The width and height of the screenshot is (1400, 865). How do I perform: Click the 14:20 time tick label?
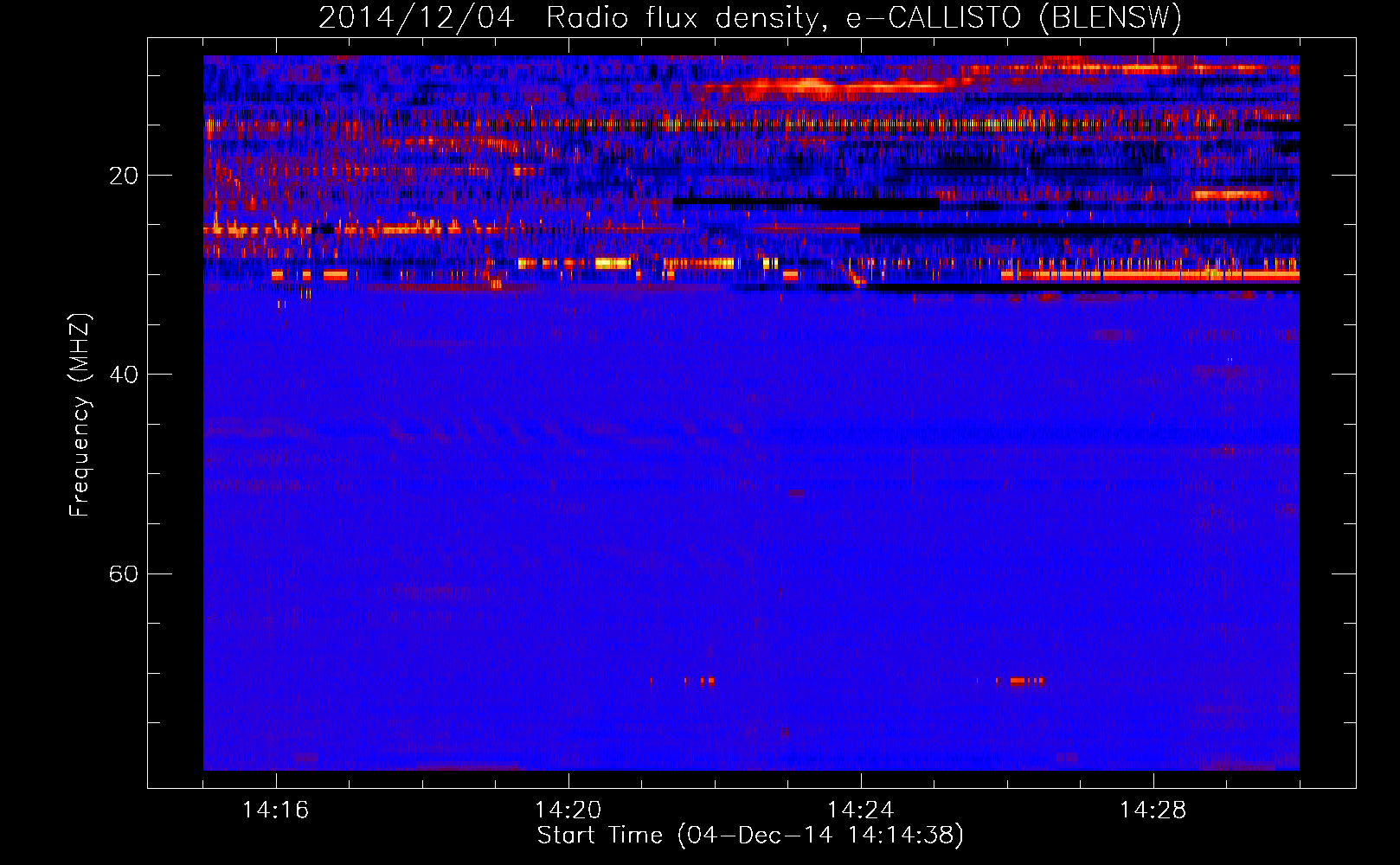[568, 810]
